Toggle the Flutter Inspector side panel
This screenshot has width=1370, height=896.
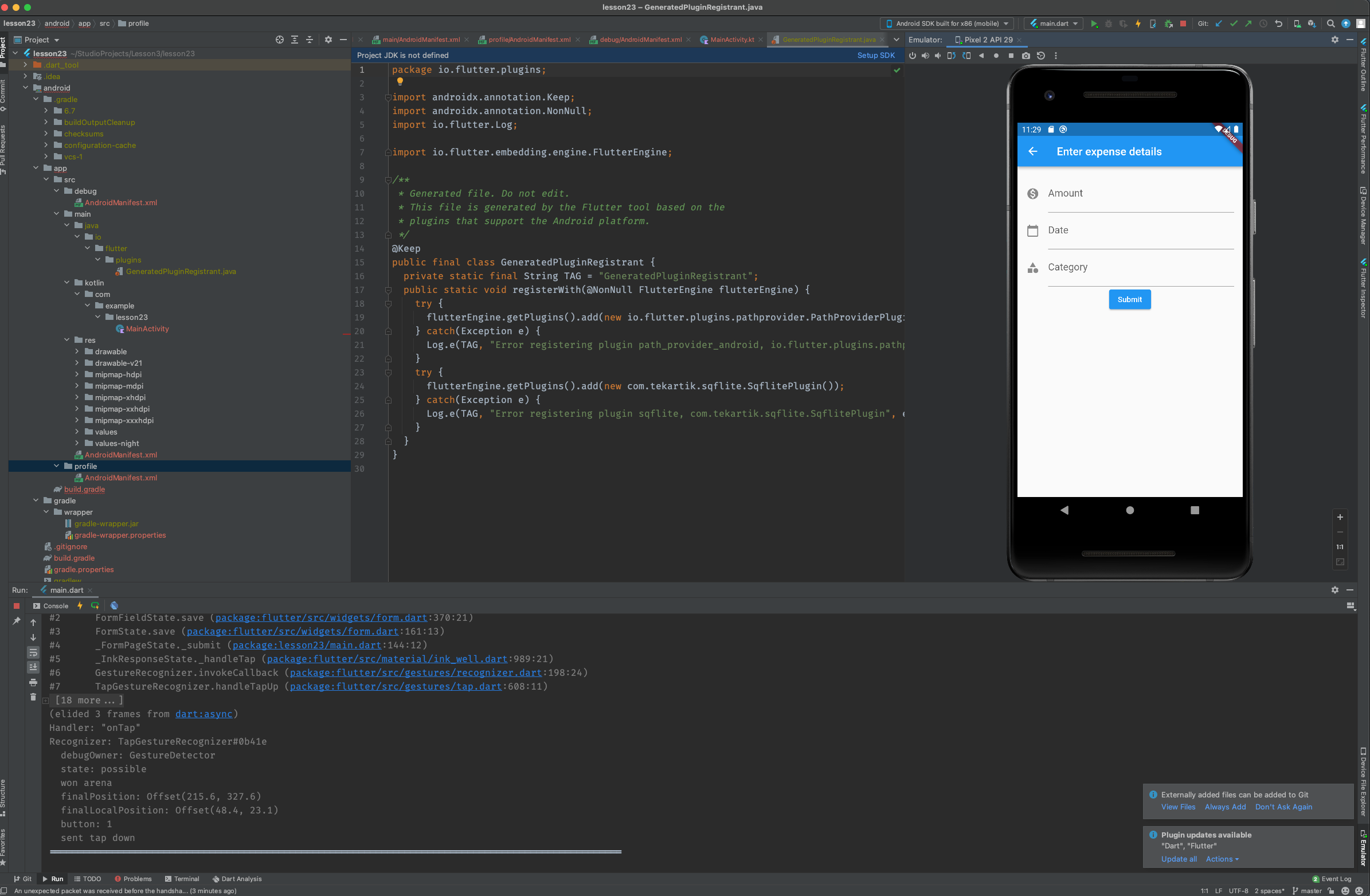point(1363,288)
